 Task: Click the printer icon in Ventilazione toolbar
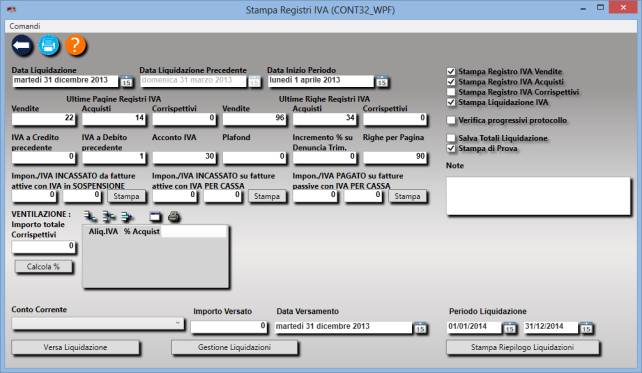tap(174, 217)
